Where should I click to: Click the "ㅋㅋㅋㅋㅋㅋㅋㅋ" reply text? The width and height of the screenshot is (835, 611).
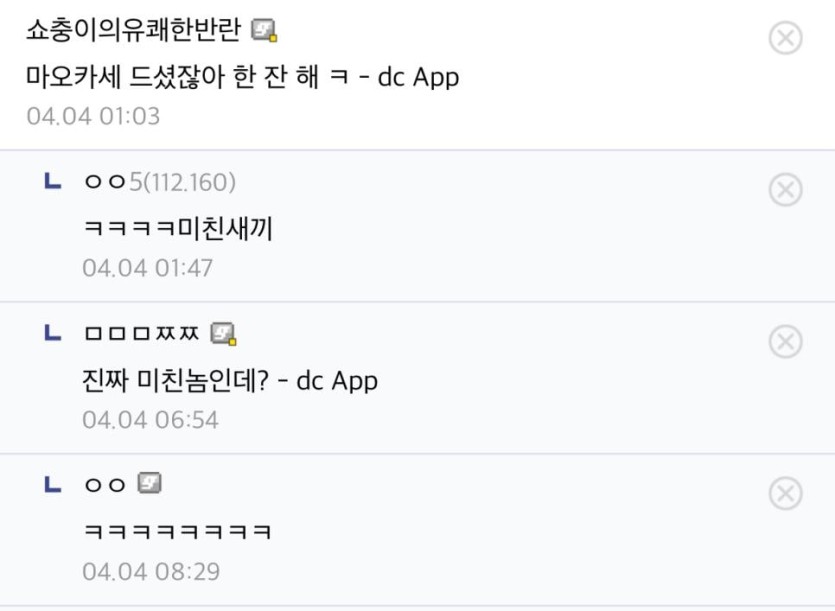point(177,531)
